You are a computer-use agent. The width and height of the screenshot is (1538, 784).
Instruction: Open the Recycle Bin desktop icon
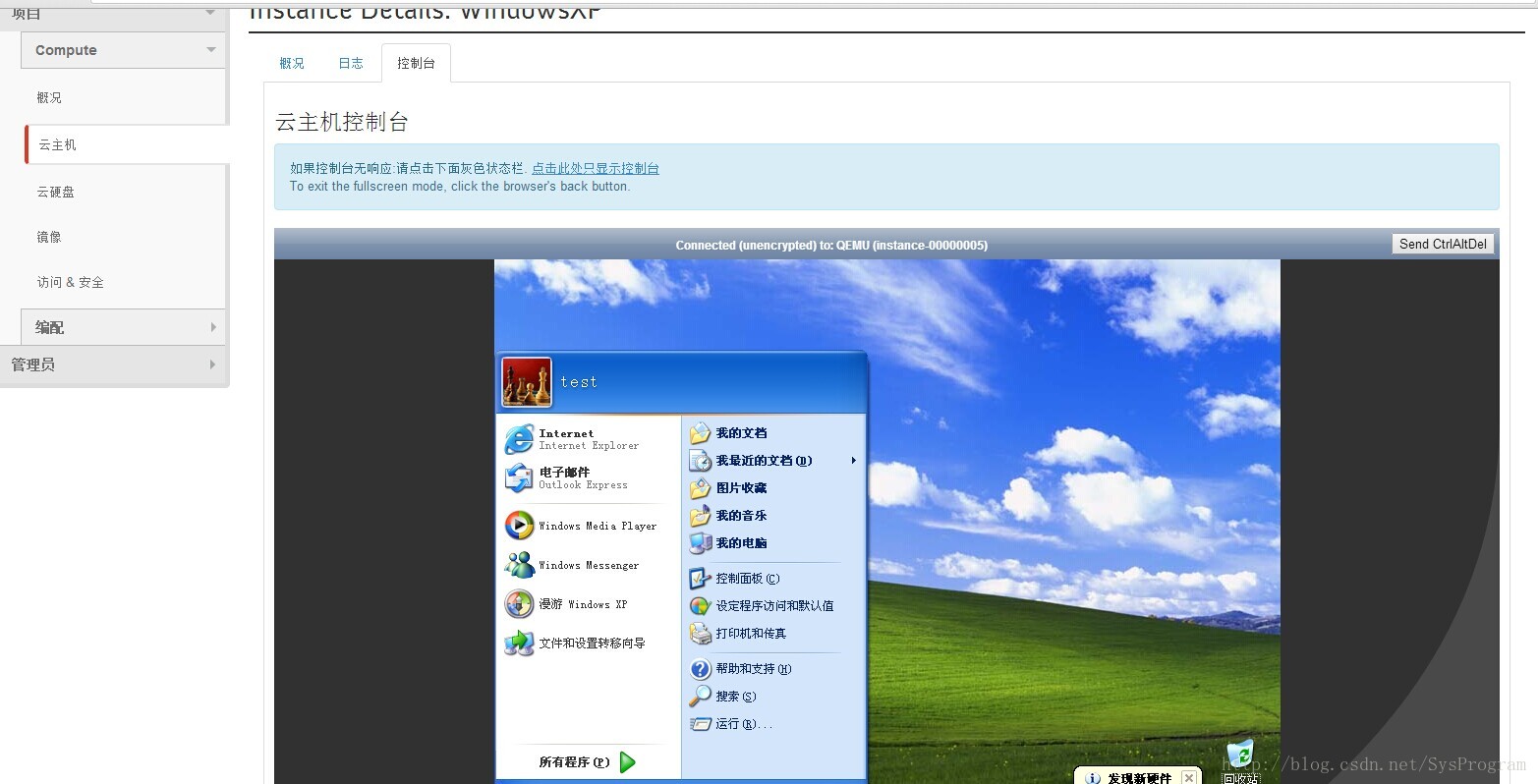click(1240, 756)
